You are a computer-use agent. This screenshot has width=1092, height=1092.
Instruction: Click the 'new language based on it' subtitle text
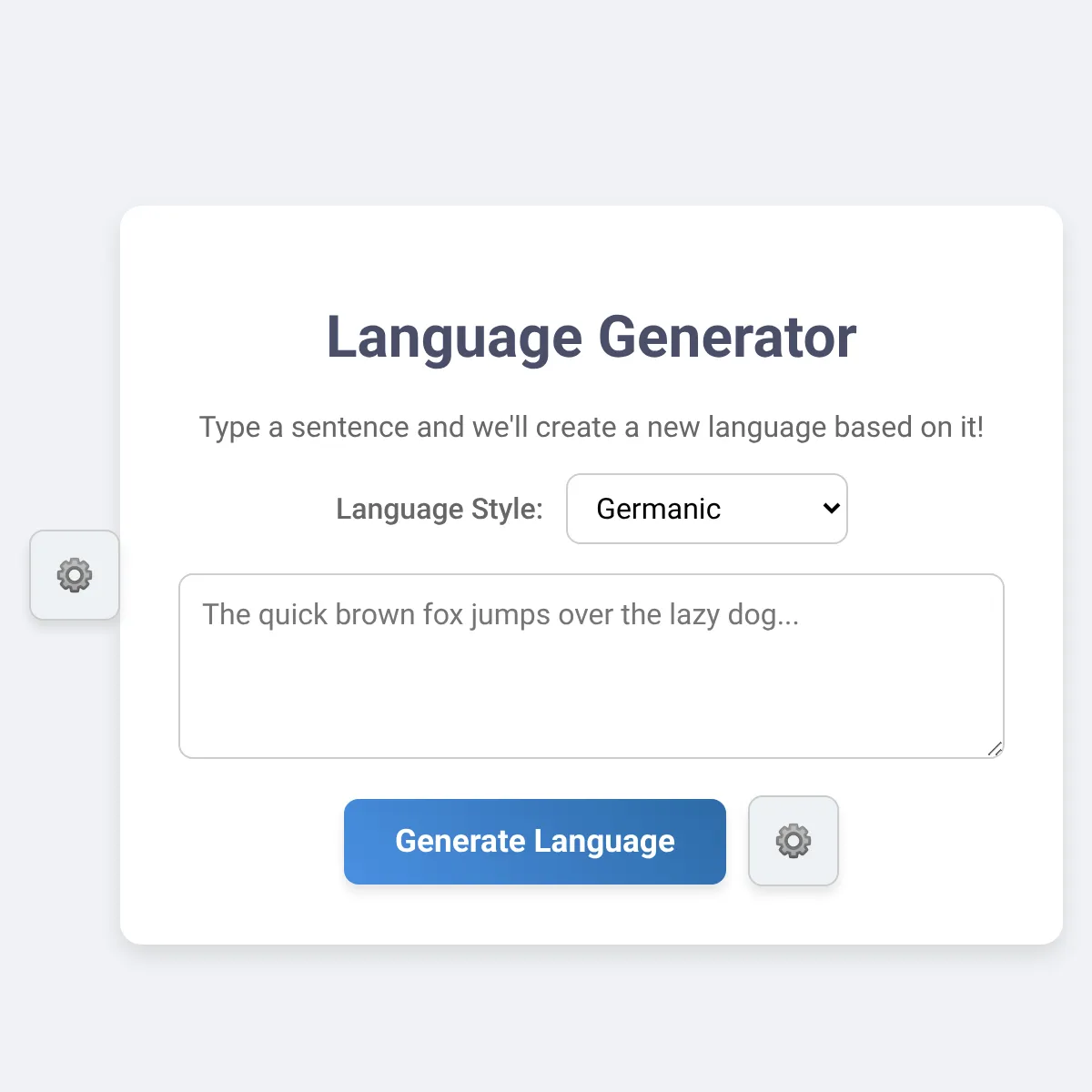814,427
